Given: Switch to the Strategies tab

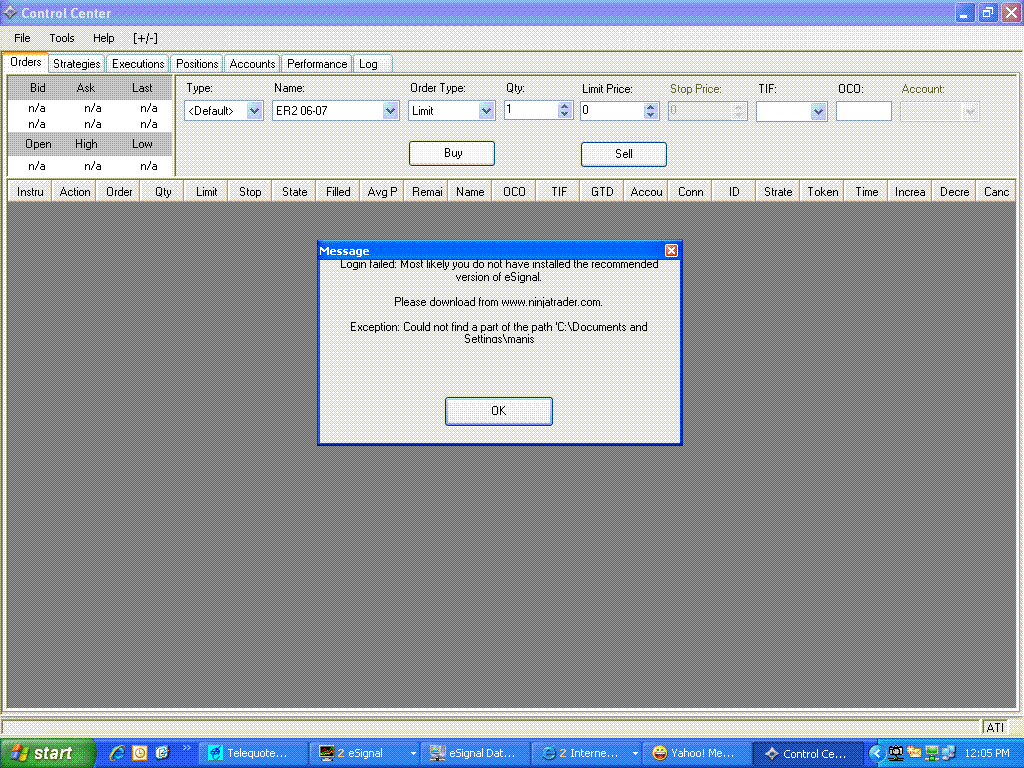Looking at the screenshot, I should point(76,64).
